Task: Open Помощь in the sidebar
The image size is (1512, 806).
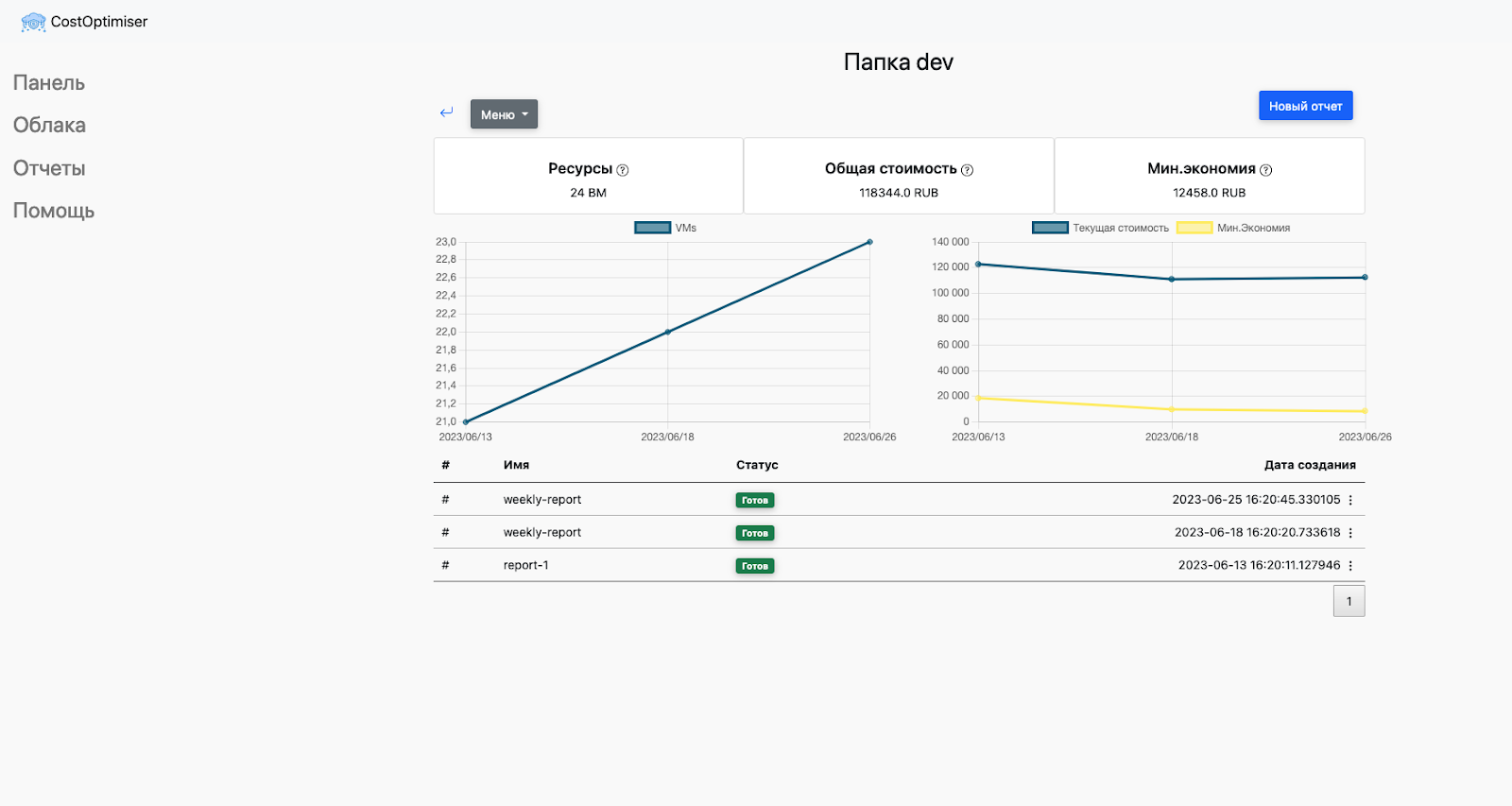Action: (54, 211)
